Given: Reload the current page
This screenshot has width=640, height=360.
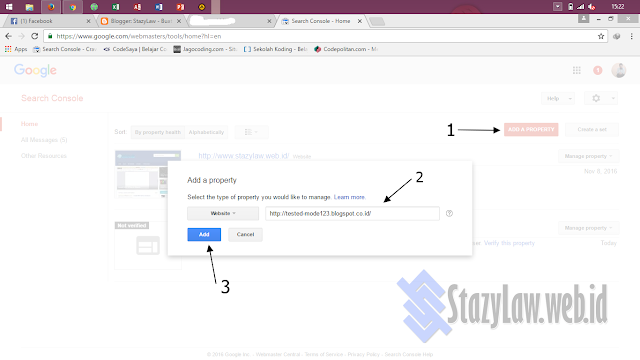Looking at the screenshot, I should [35, 36].
